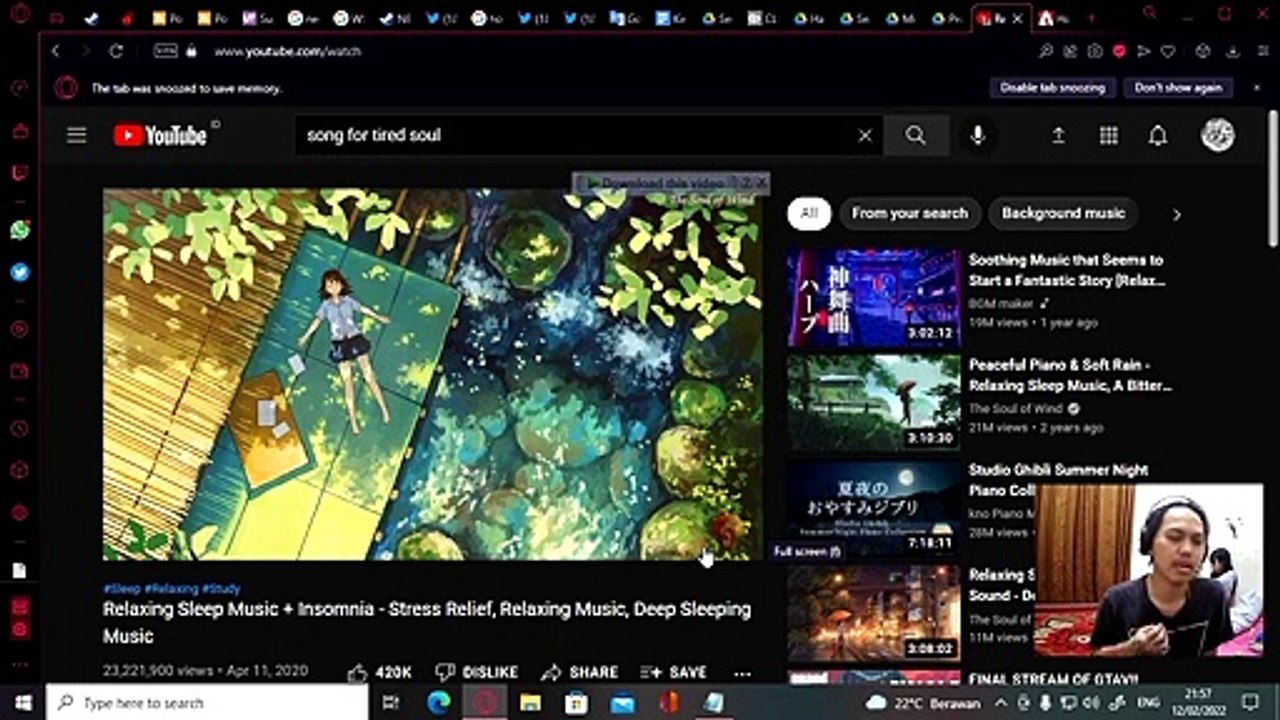
Task: Open the Windows Action Center
Action: tap(1250, 702)
